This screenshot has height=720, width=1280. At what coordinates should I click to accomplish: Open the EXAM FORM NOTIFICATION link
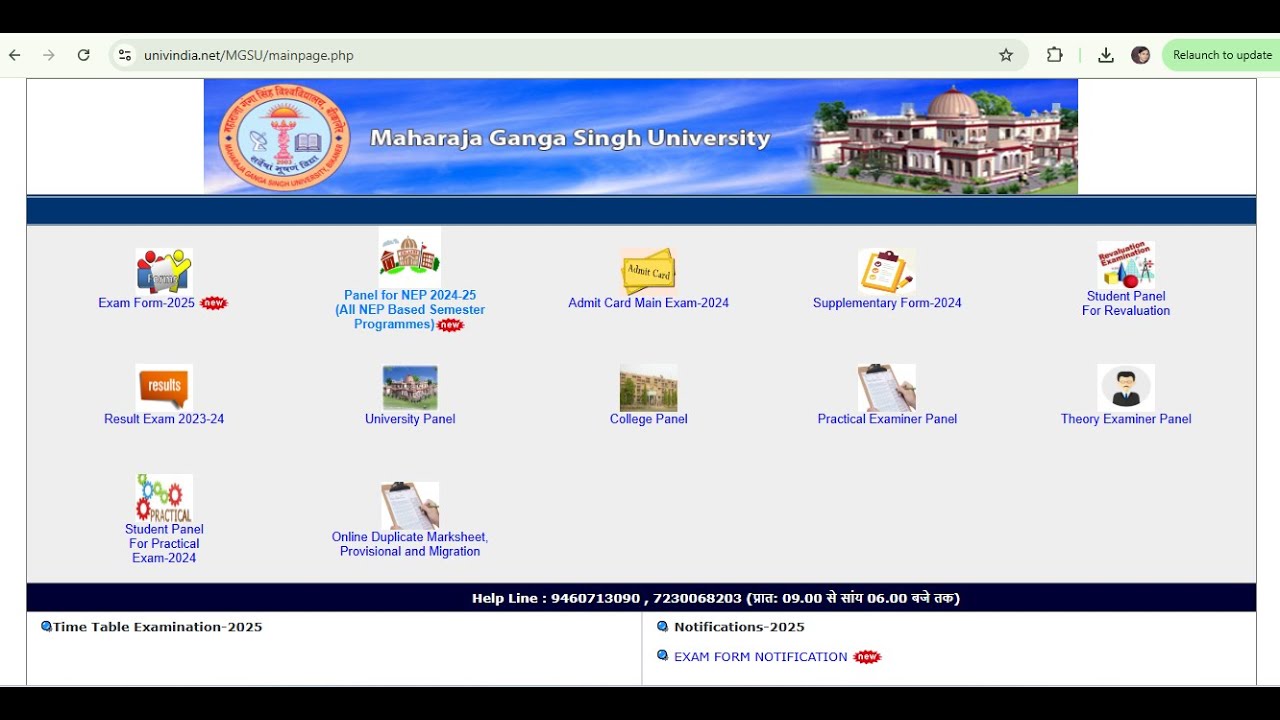pyautogui.click(x=761, y=657)
